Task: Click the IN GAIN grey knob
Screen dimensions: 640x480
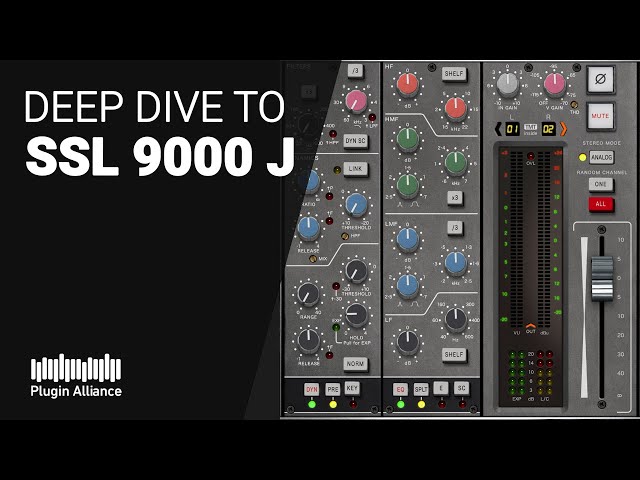Action: coord(507,84)
